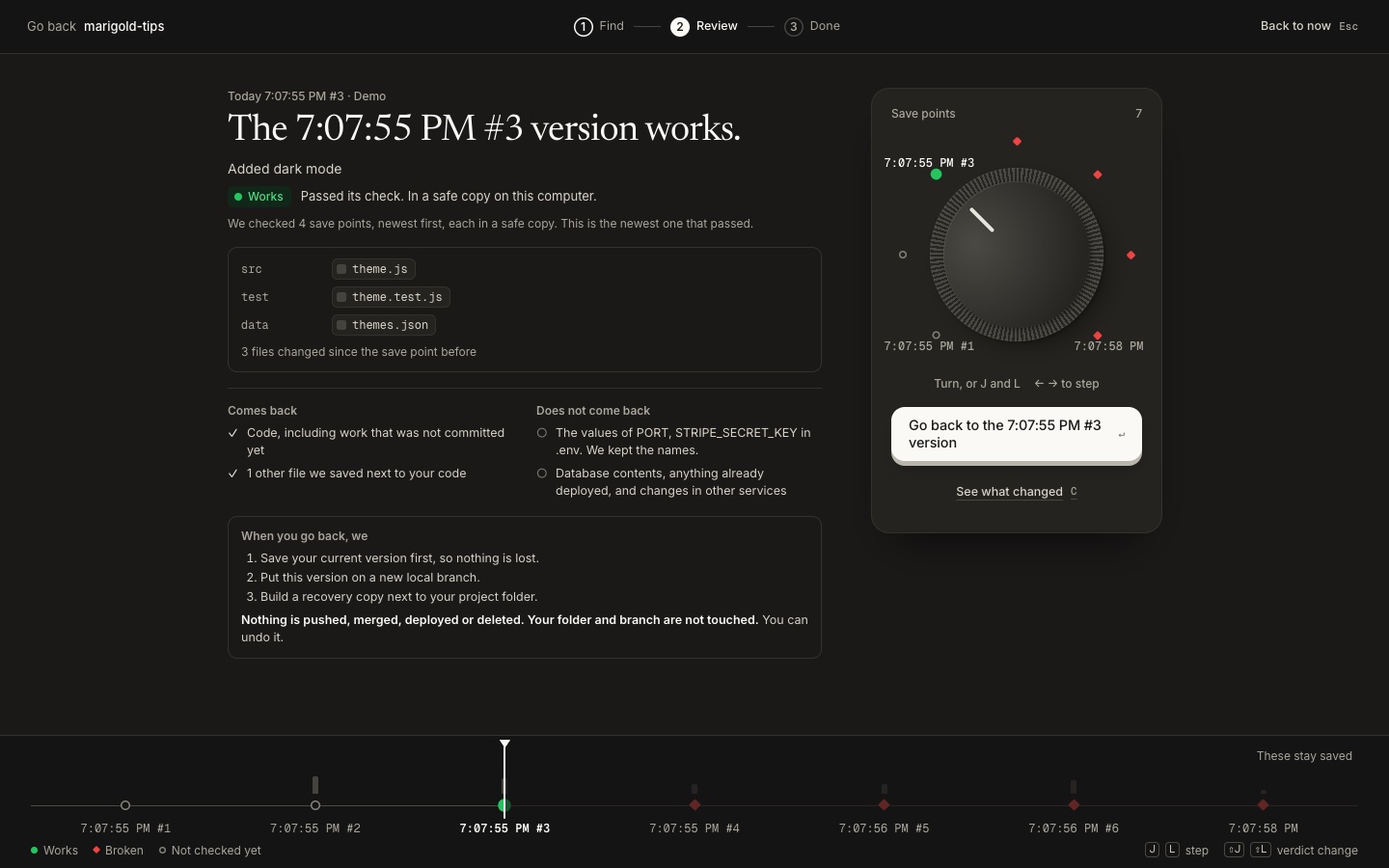The image size is (1389, 868).
Task: Select the timeline marker for 7:07:55 PM #2
Action: coord(315,805)
